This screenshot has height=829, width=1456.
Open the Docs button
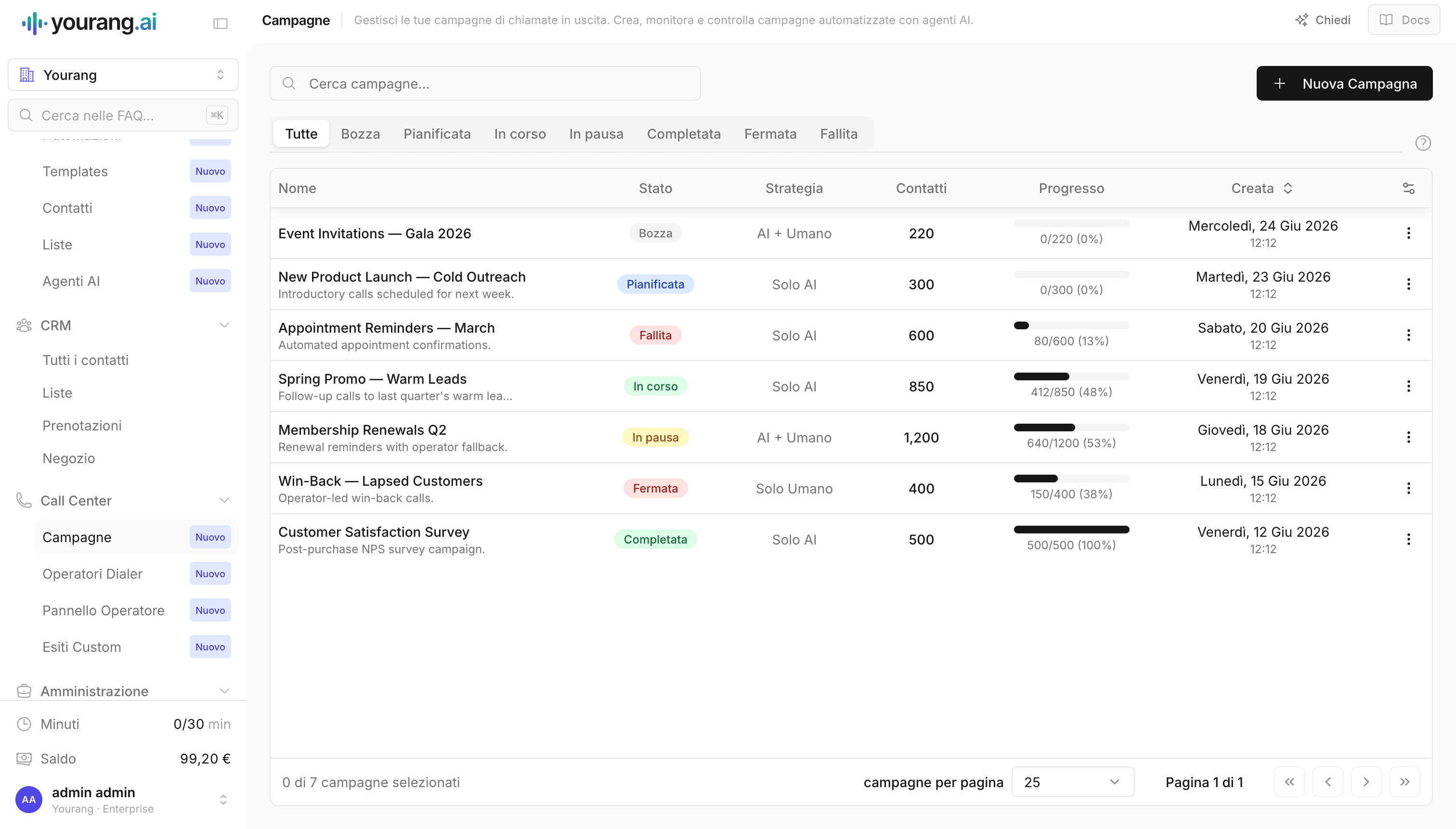coord(1404,20)
